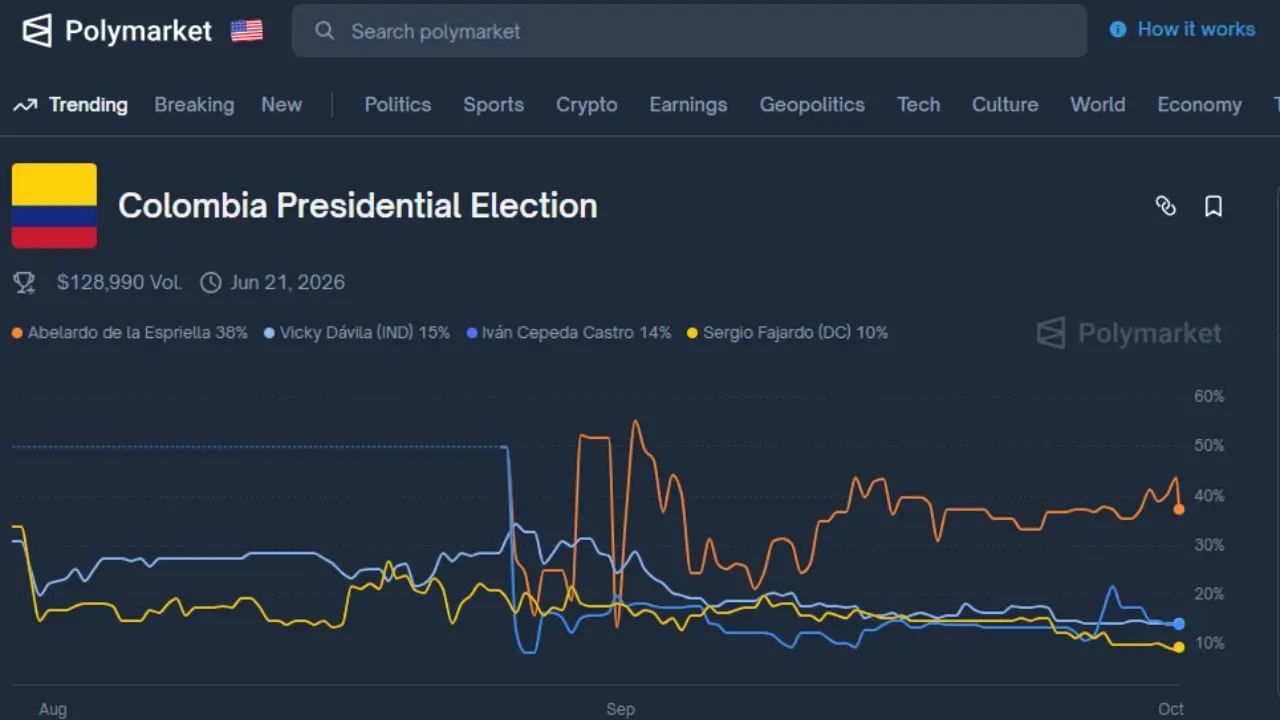The width and height of the screenshot is (1280, 720).
Task: Switch to the Crypto category tab
Action: (586, 105)
